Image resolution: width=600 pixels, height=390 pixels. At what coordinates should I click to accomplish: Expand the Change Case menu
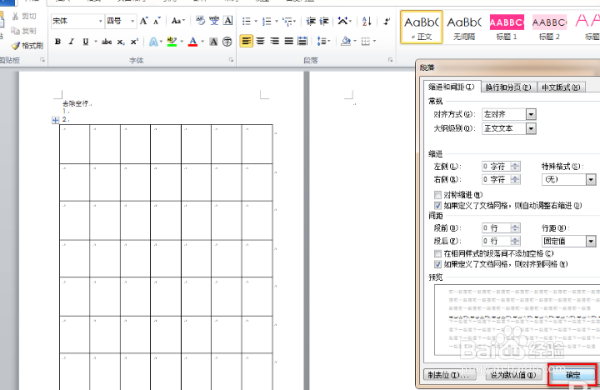coord(178,21)
